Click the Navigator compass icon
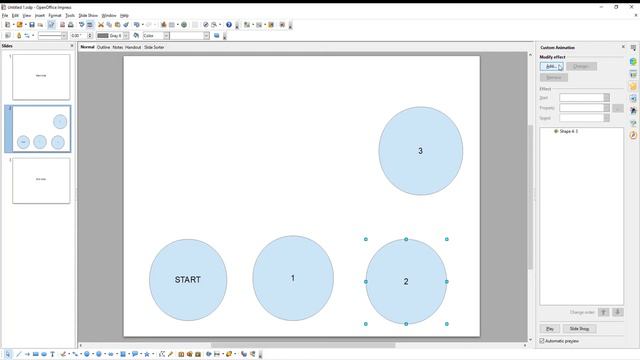640x360 pixels. [x=206, y=25]
